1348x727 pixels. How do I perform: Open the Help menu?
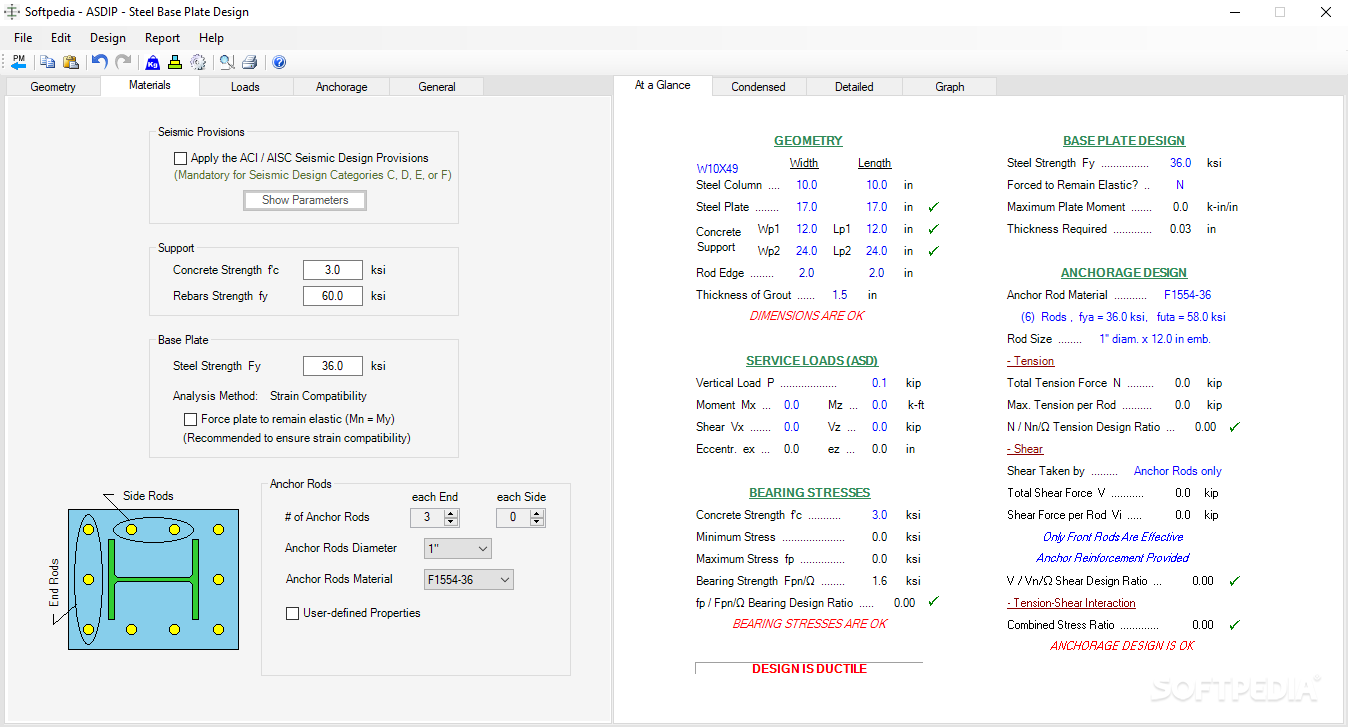click(x=211, y=38)
